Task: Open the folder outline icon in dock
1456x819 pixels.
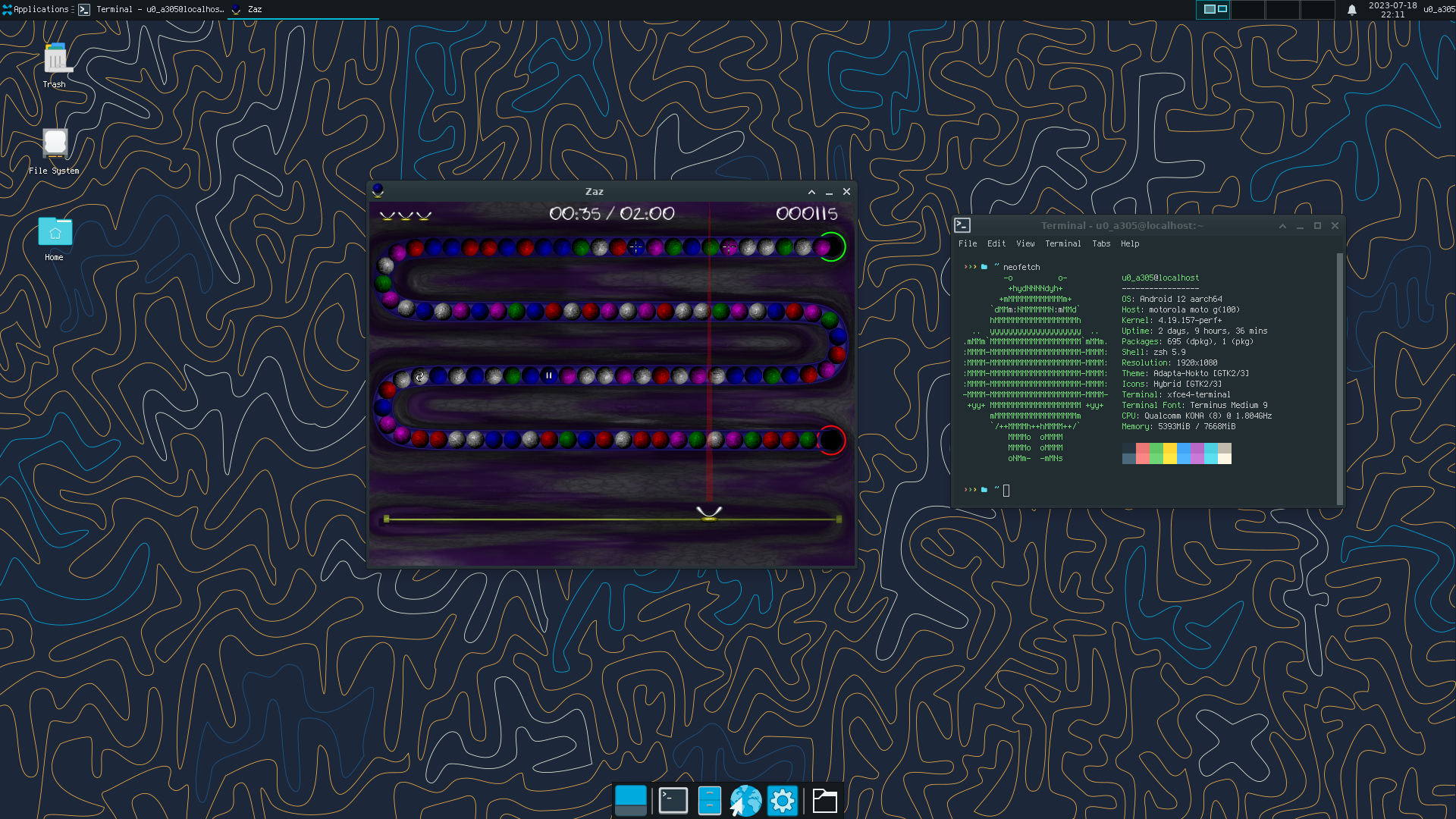Action: tap(824, 801)
